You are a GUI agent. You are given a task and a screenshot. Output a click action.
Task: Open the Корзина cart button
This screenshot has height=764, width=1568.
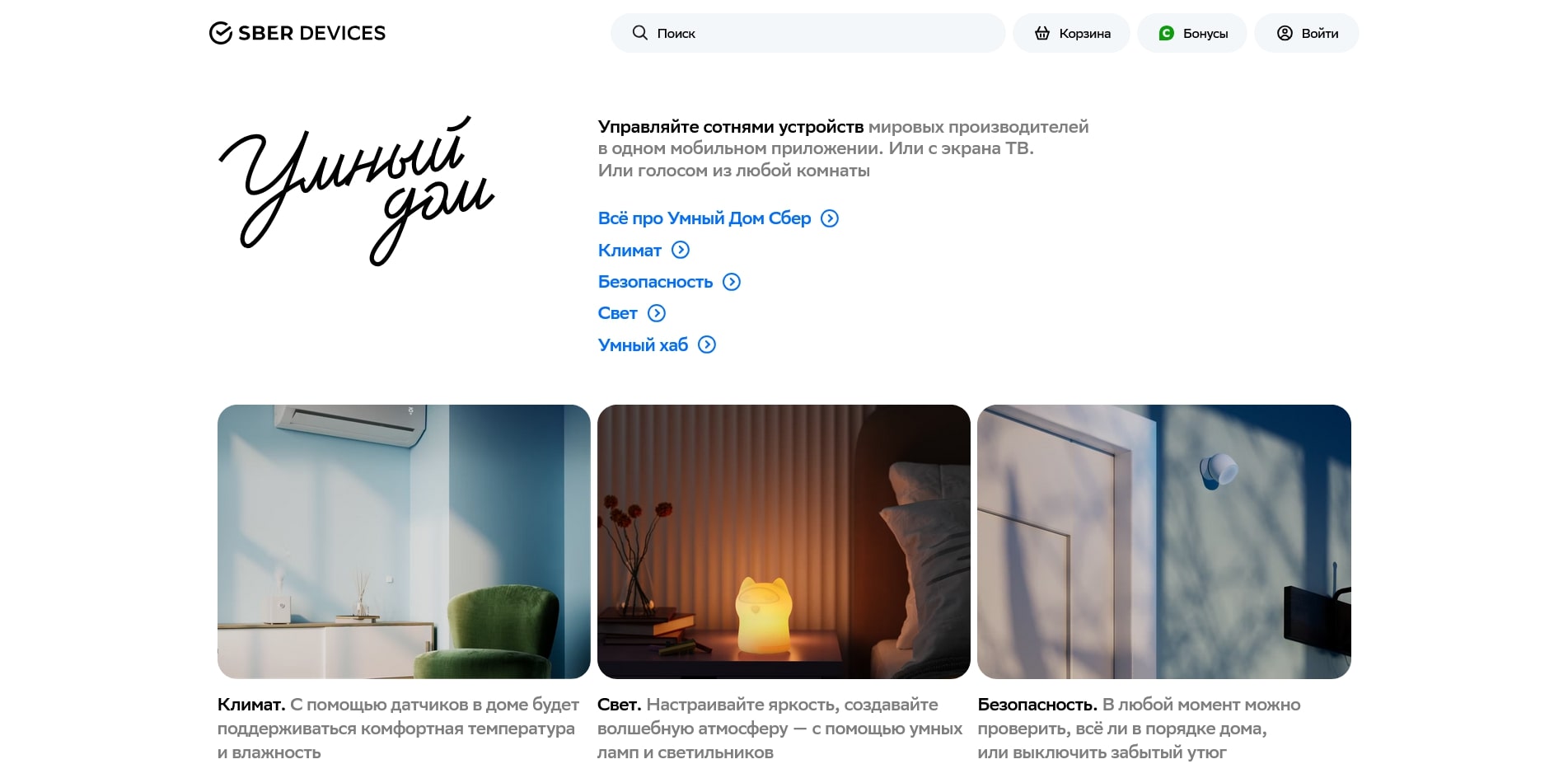1071,33
